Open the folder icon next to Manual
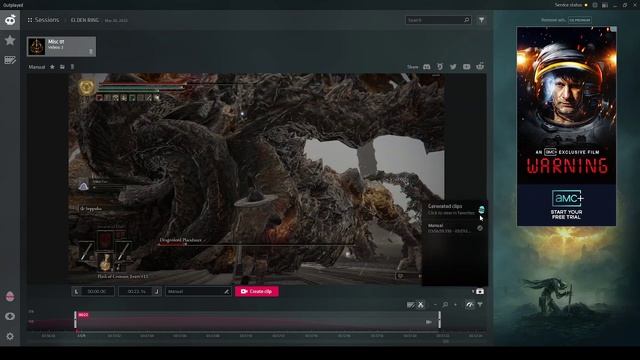Image resolution: width=640 pixels, height=360 pixels. [x=62, y=67]
